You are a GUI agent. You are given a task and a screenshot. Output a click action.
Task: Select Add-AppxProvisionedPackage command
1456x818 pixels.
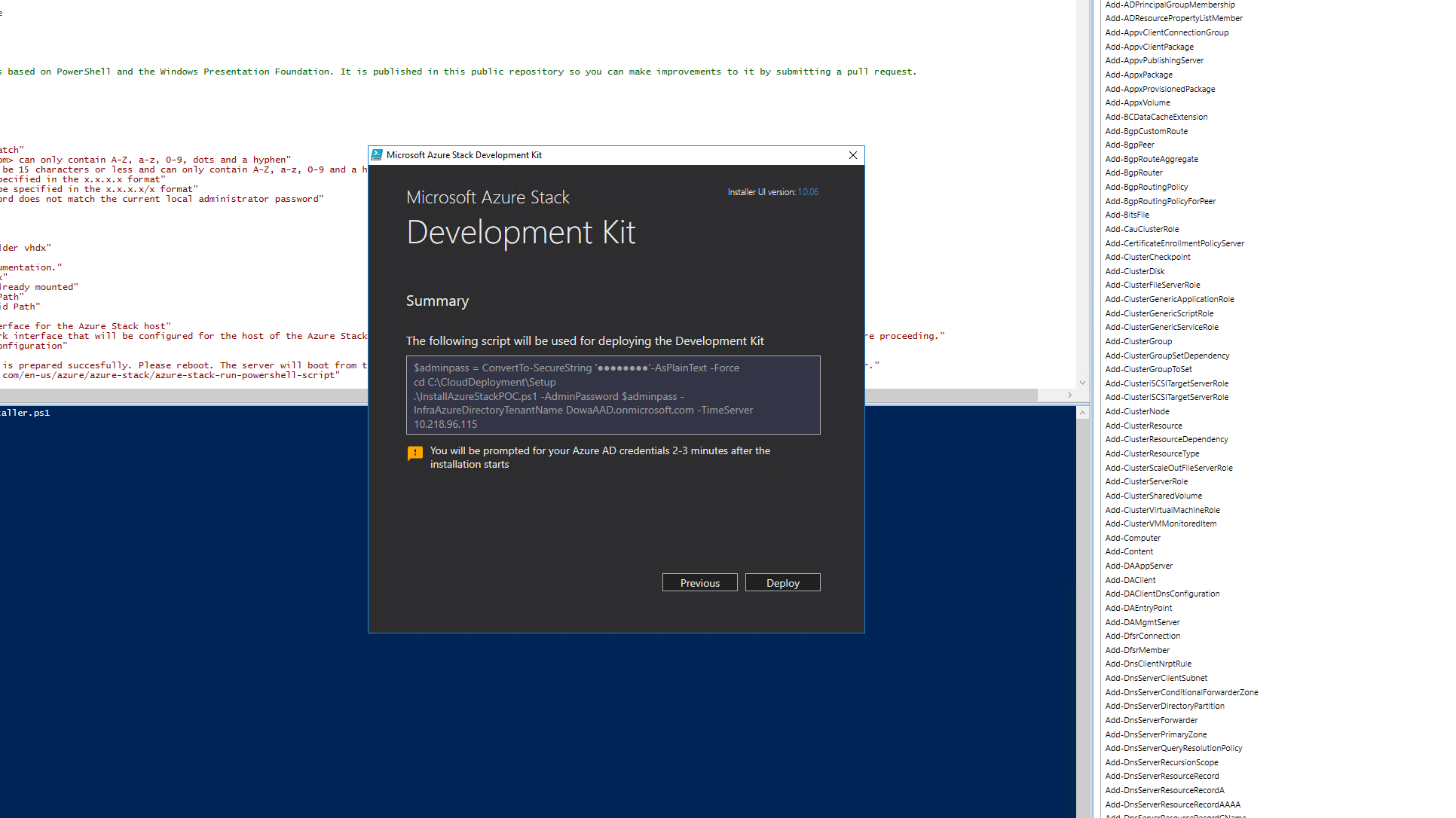[1160, 89]
